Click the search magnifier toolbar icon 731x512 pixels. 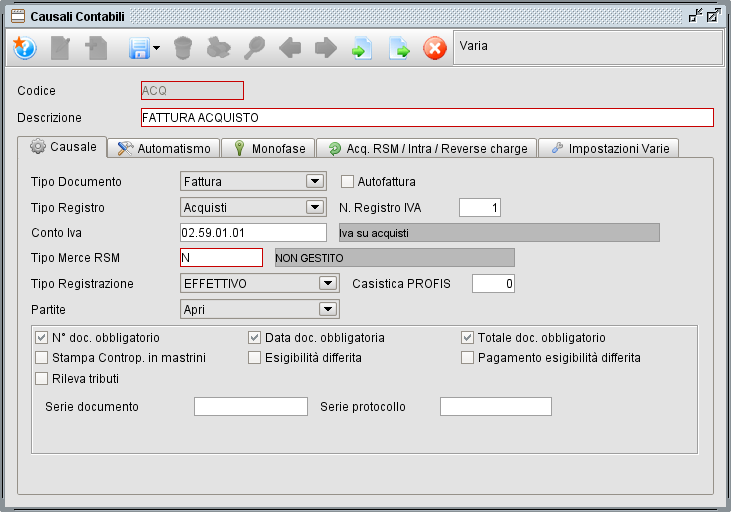(x=254, y=48)
